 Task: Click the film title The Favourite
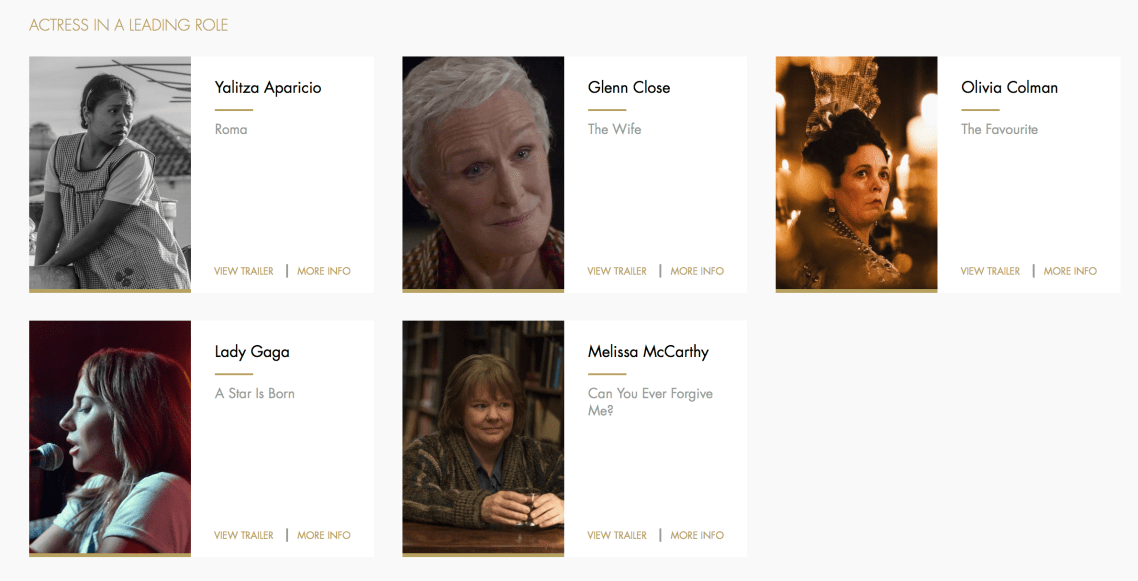(999, 129)
